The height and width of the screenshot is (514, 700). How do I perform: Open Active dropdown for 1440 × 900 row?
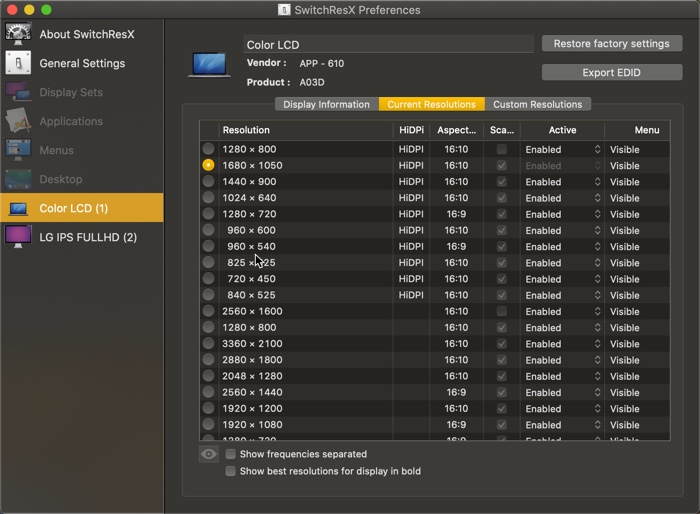[562, 182]
